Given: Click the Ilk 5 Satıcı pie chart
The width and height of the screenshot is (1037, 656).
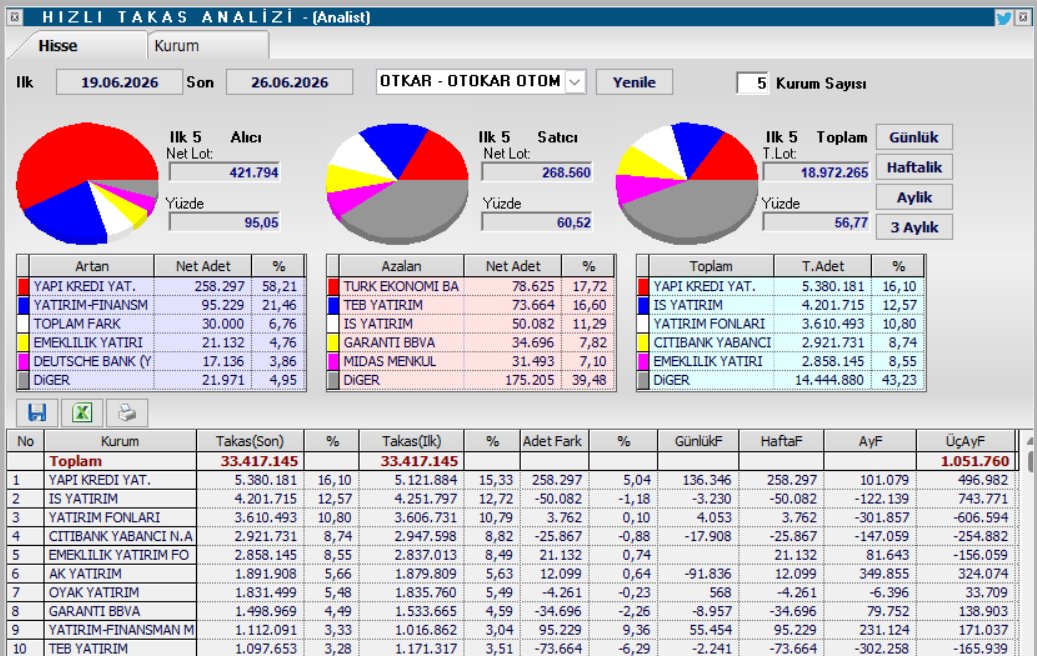Looking at the screenshot, I should pyautogui.click(x=397, y=183).
